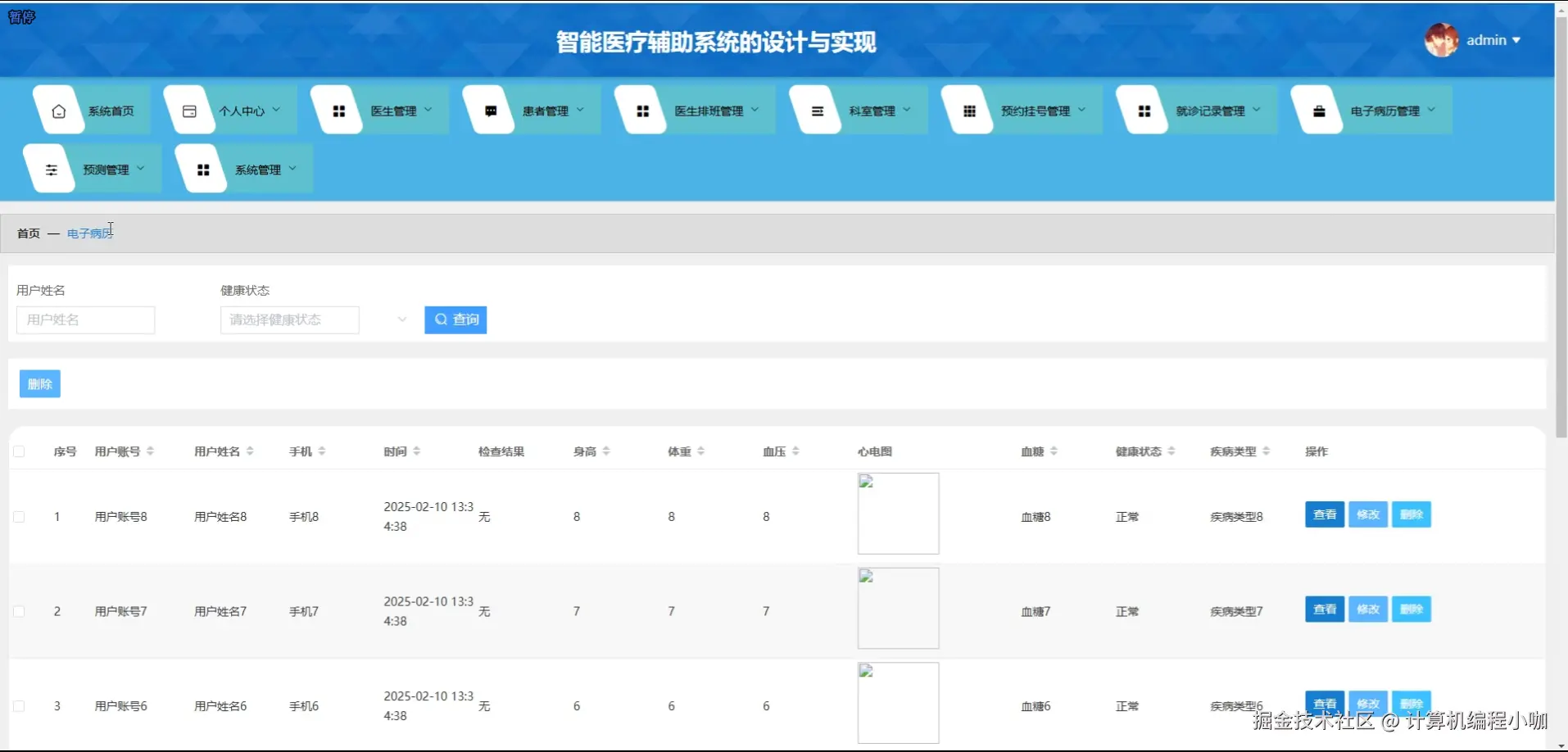The height and width of the screenshot is (752, 1568).
Task: Click the 个人中心 profile icon
Action: coord(189,109)
